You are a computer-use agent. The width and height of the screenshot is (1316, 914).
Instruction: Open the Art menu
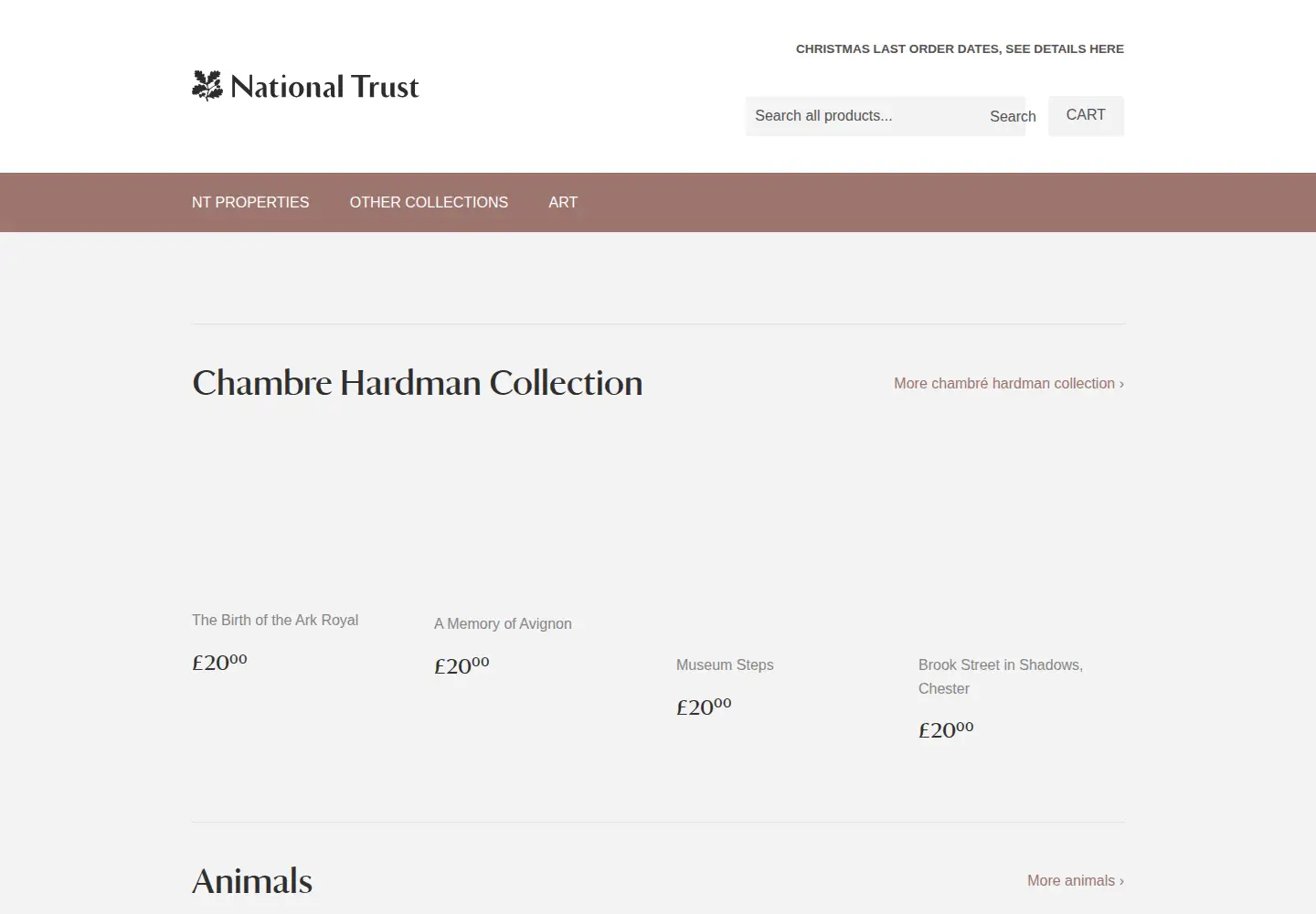(563, 202)
